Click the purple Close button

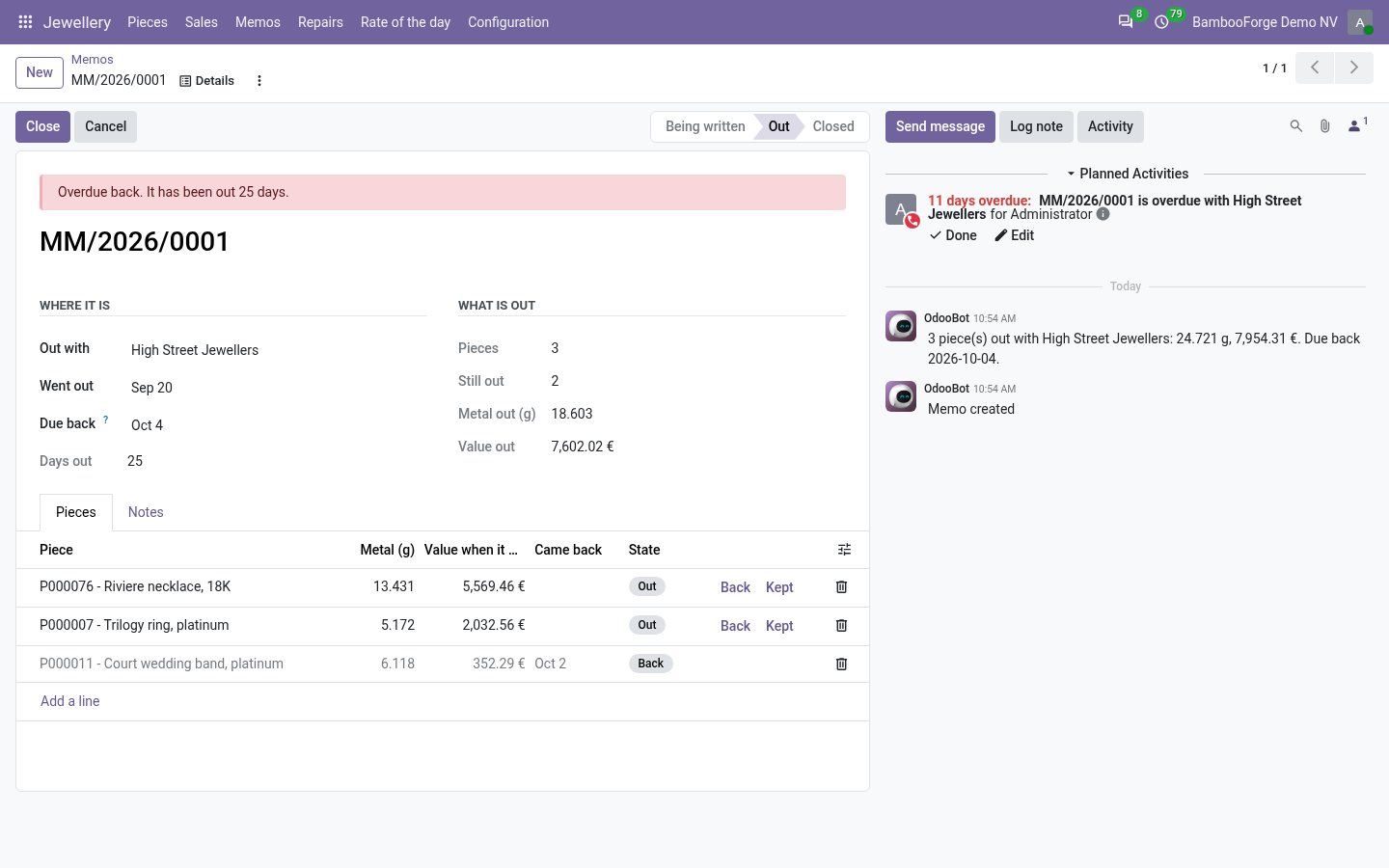click(42, 126)
